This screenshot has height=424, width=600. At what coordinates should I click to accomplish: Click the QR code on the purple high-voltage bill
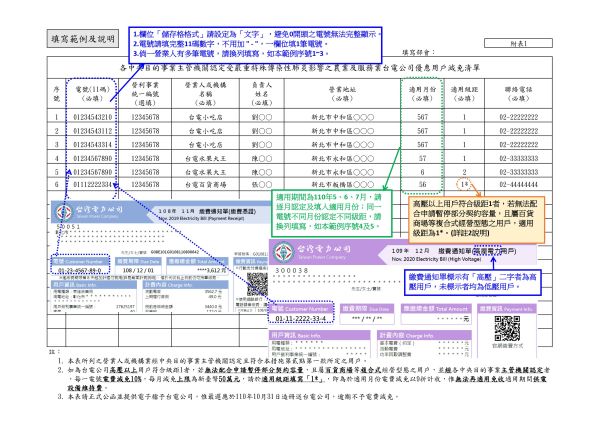[x=507, y=328]
